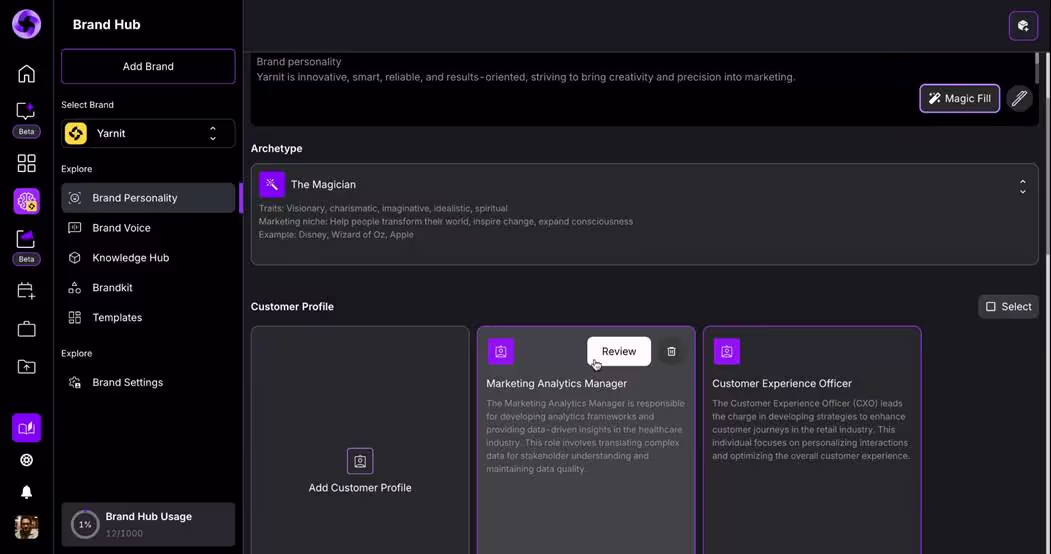
Task: Open Templates section
Action: point(148,318)
